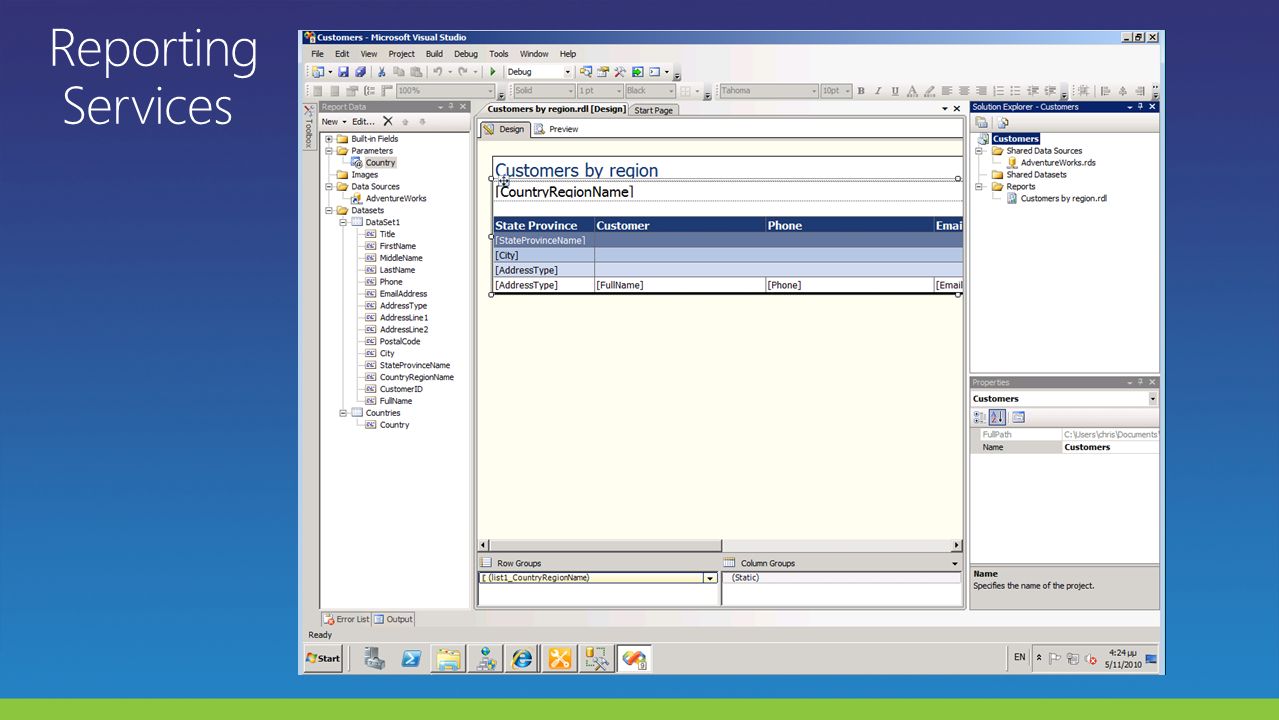This screenshot has height=720, width=1279.
Task: Click the Foreground Color icon
Action: pyautogui.click(x=912, y=91)
